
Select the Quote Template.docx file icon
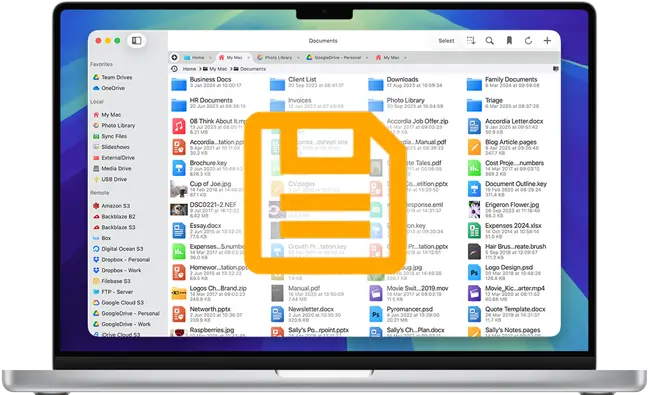474,314
